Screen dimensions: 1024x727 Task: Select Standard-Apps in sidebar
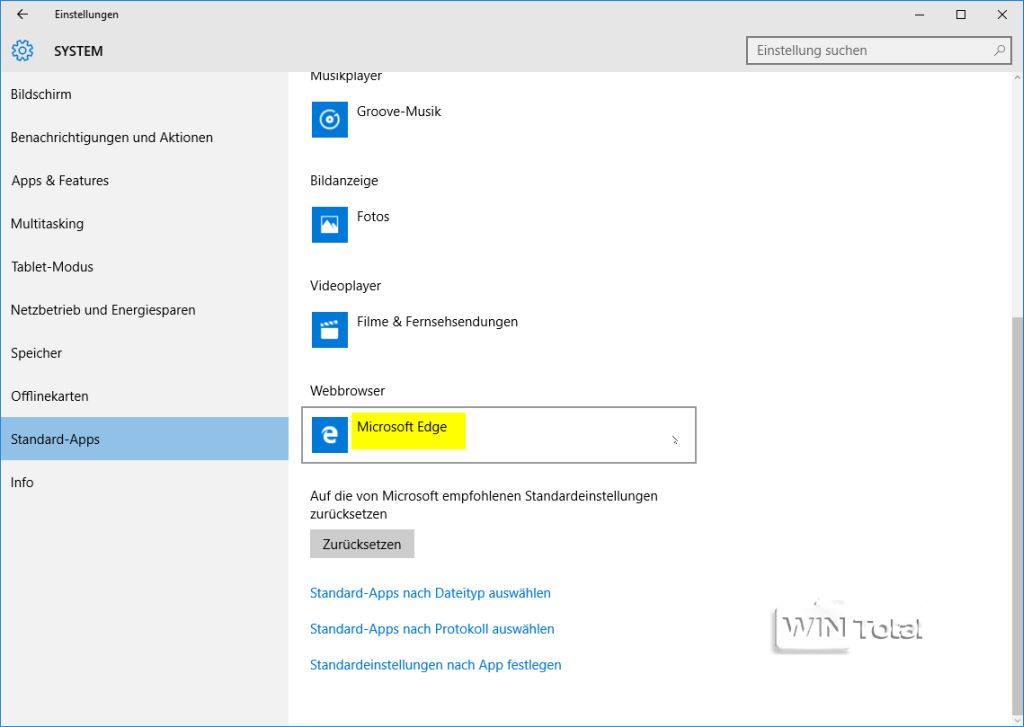click(x=144, y=439)
